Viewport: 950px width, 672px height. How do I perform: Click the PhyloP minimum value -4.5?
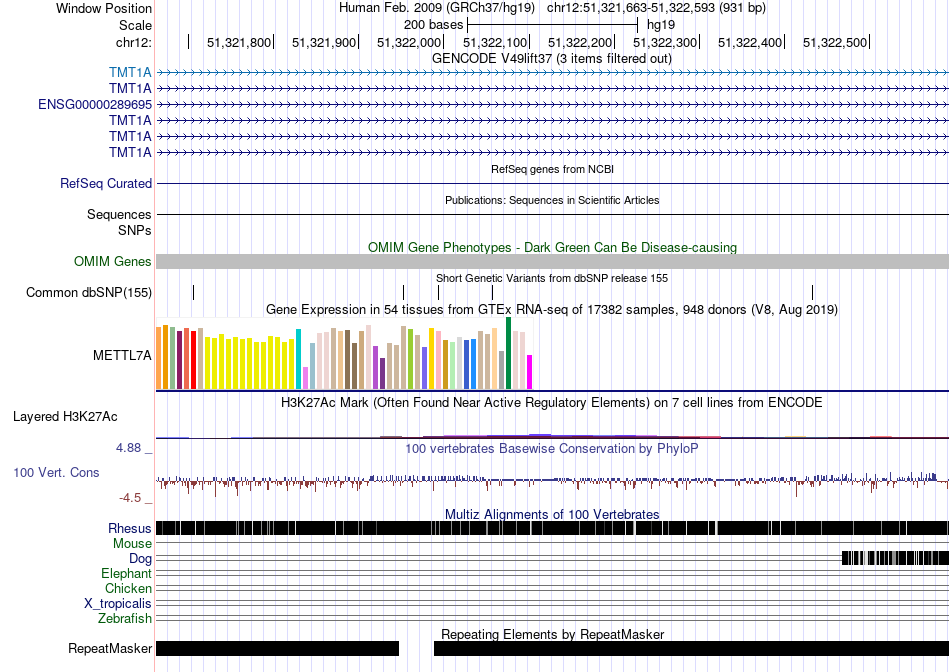point(130,497)
